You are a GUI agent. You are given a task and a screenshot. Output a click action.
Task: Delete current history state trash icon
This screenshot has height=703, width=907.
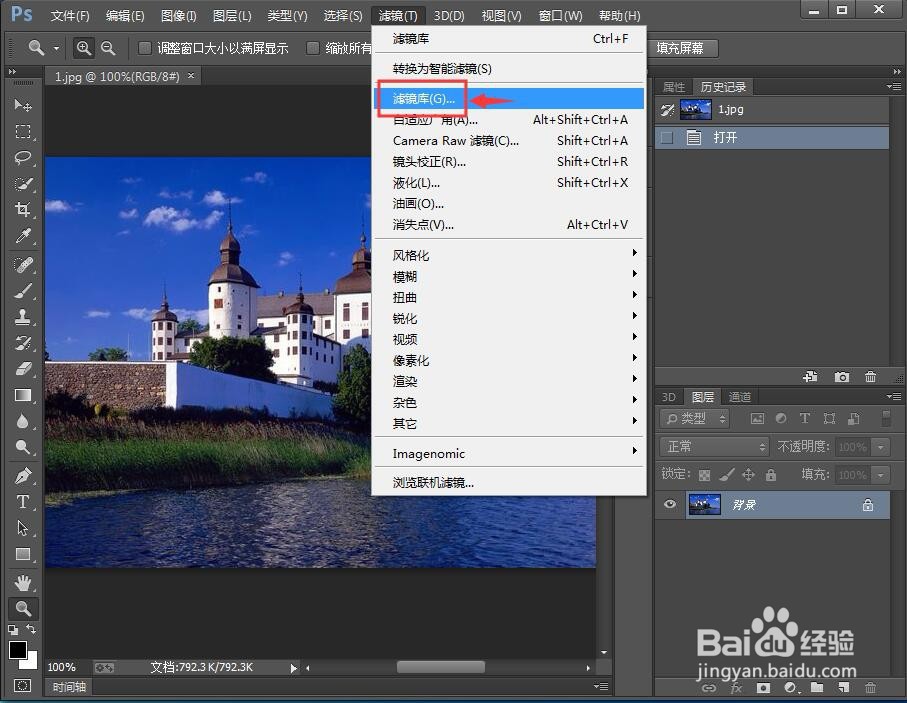pyautogui.click(x=870, y=377)
